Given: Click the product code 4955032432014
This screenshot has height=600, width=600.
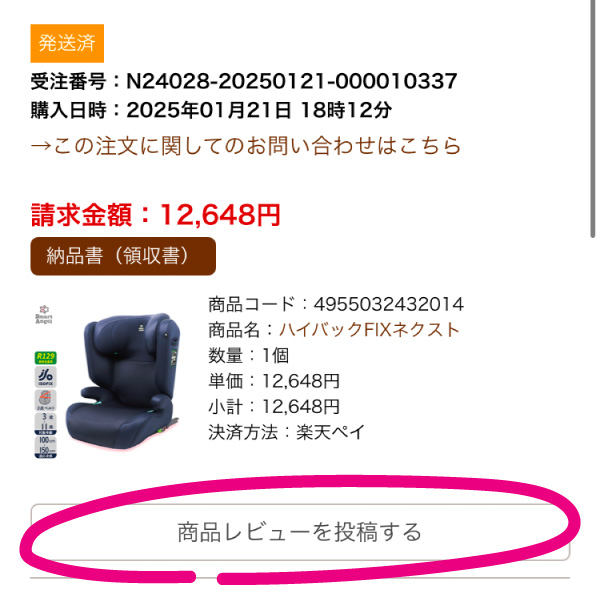Looking at the screenshot, I should 389,304.
